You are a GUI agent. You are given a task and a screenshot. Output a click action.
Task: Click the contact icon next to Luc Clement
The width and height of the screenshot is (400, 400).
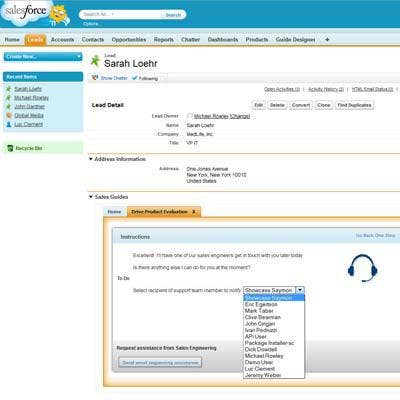click(9, 124)
